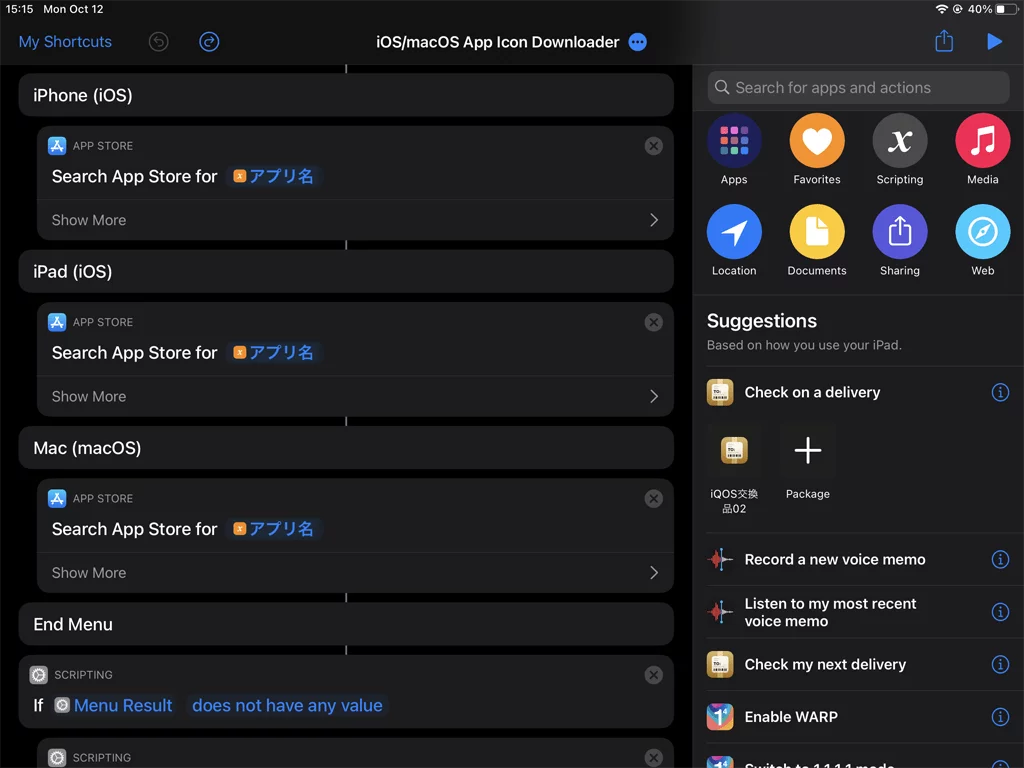Tap the share icon in top bar
Image resolution: width=1024 pixels, height=768 pixels.
[x=944, y=41]
